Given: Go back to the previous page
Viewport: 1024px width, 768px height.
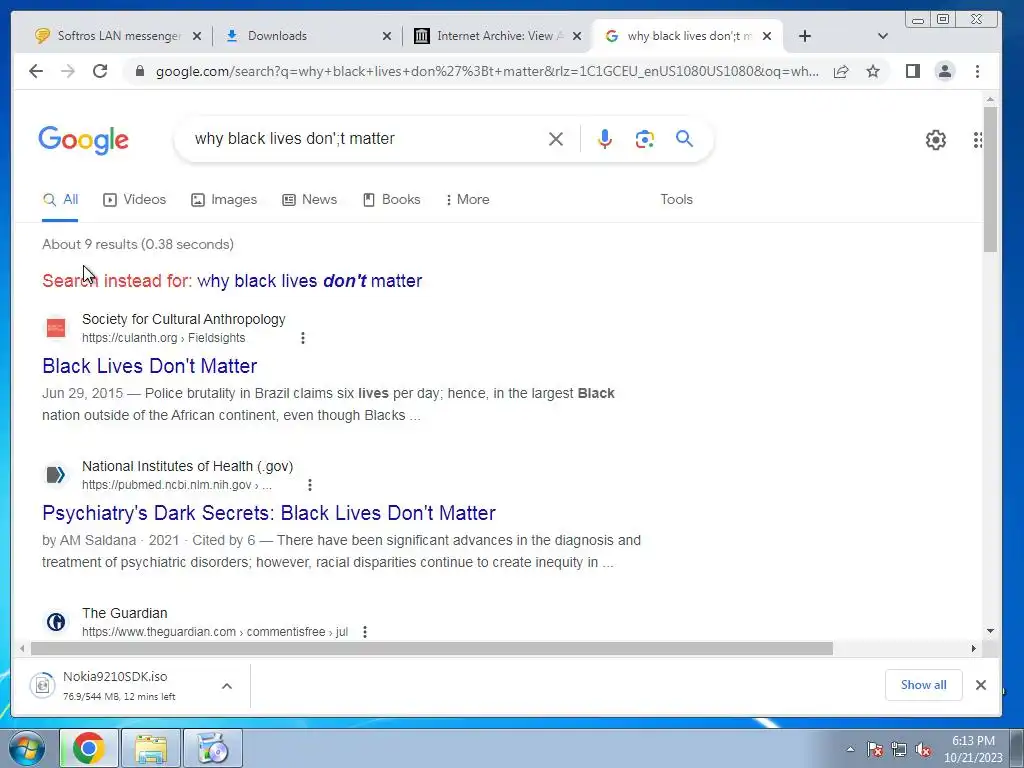Looking at the screenshot, I should pyautogui.click(x=36, y=71).
